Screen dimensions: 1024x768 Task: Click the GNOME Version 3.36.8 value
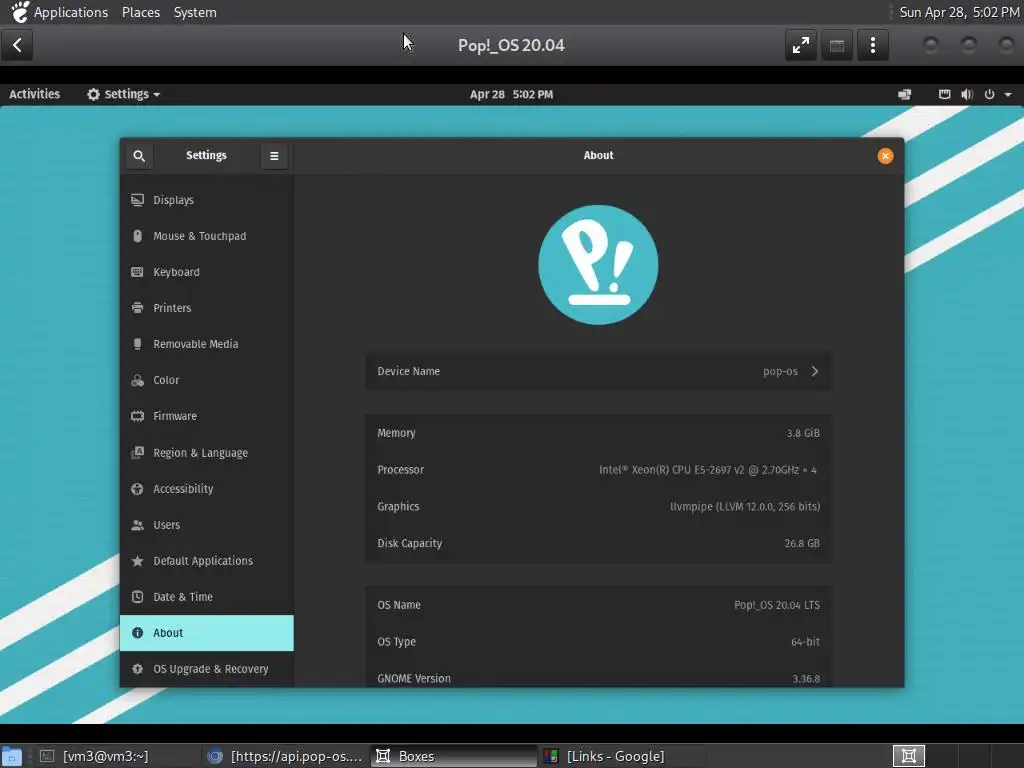(x=806, y=679)
